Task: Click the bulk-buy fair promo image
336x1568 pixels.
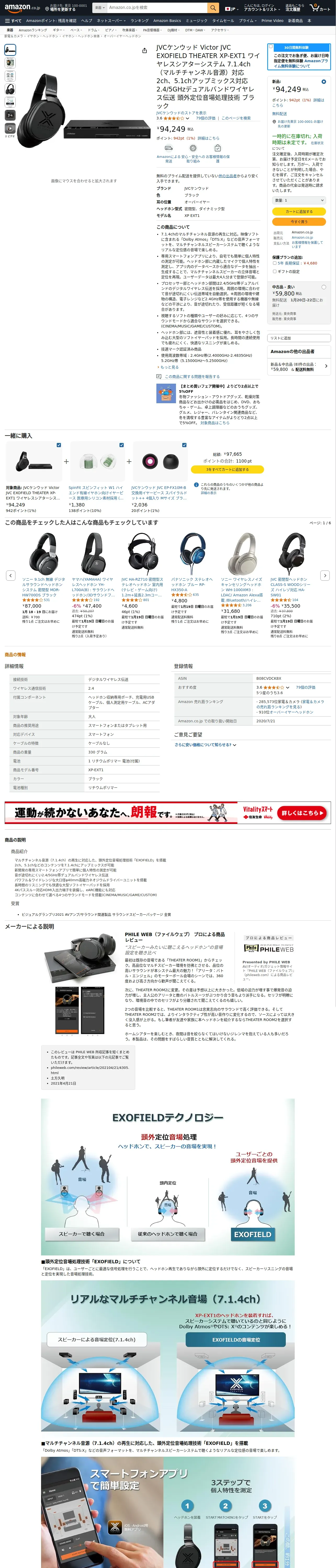Action: tap(166, 394)
